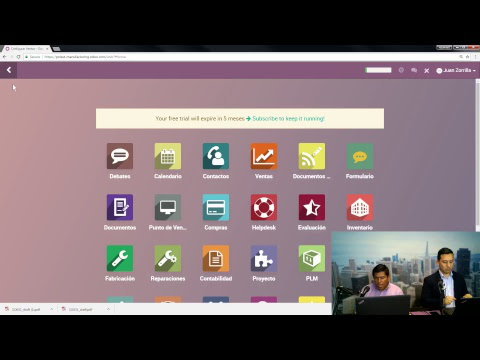480x360 pixels.
Task: Open conversations chat icon in top bar
Action: (414, 70)
